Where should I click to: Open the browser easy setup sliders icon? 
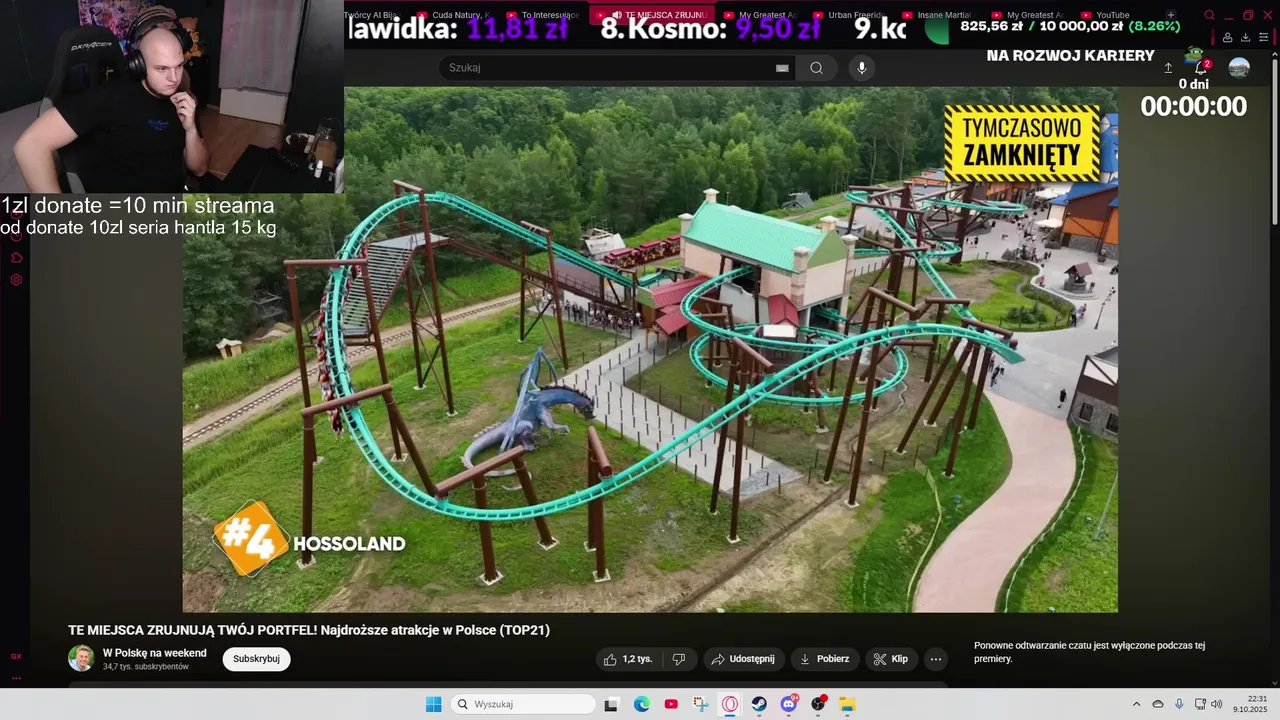1264,37
